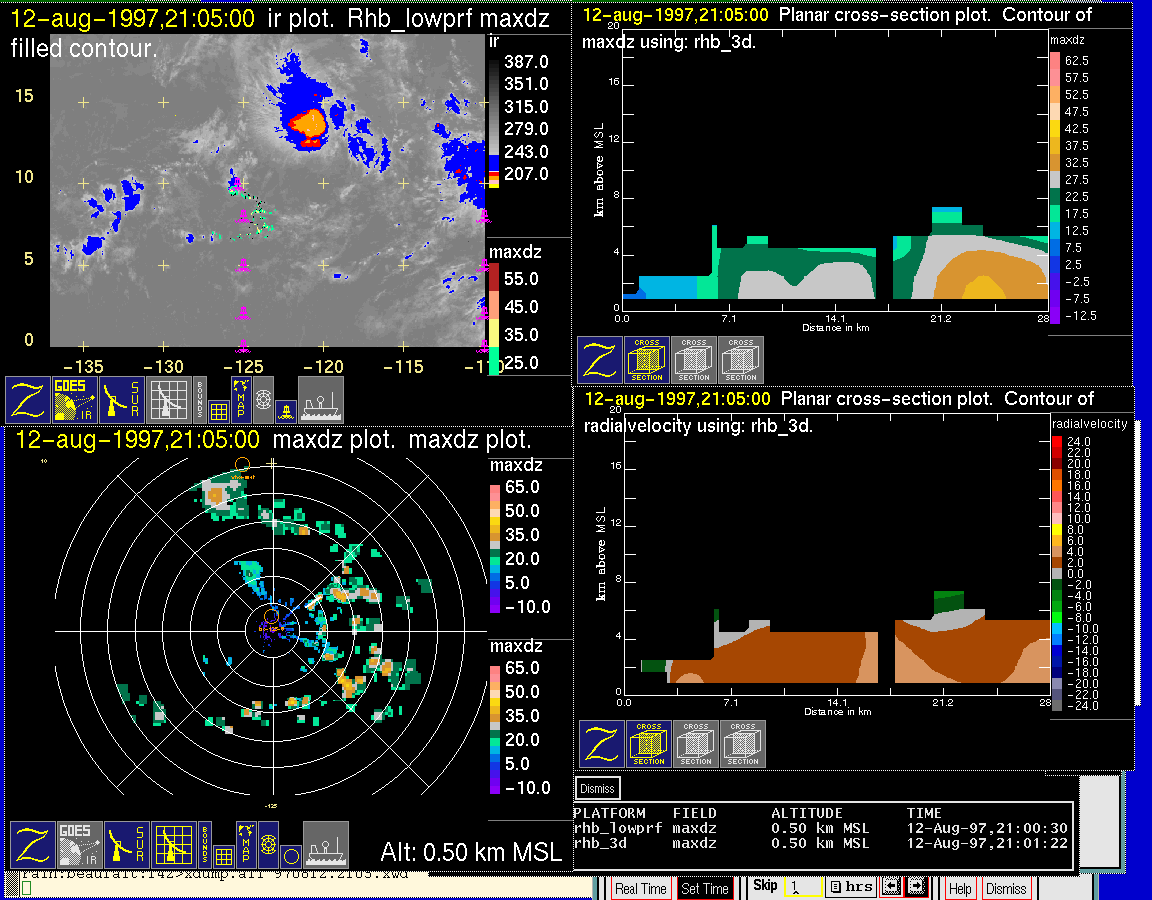Click the buoy icon in top plot toolbar
The height and width of the screenshot is (900, 1152).
(x=286, y=409)
